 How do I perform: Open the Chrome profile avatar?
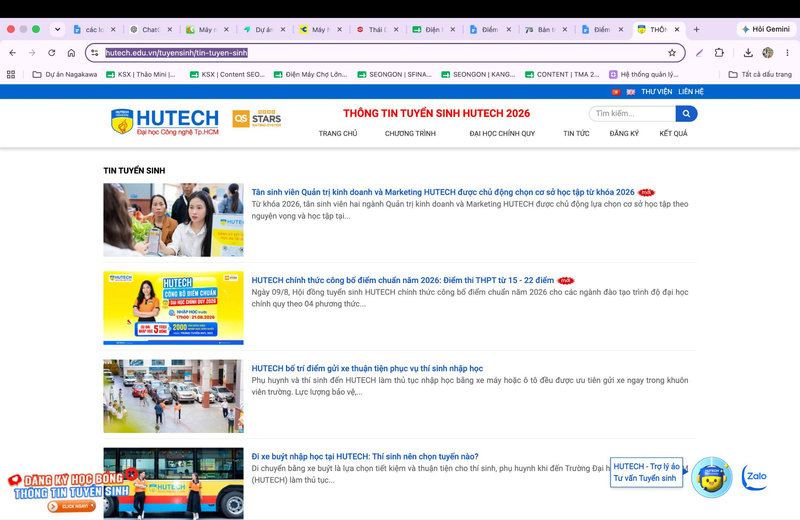coord(767,53)
